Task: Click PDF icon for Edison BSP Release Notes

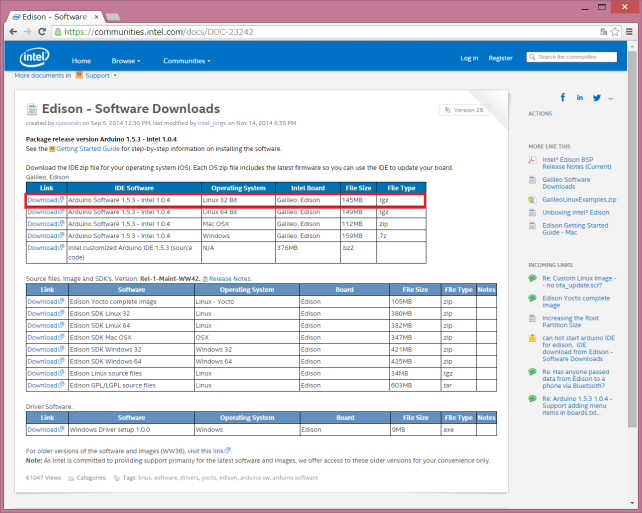Action: coord(534,159)
